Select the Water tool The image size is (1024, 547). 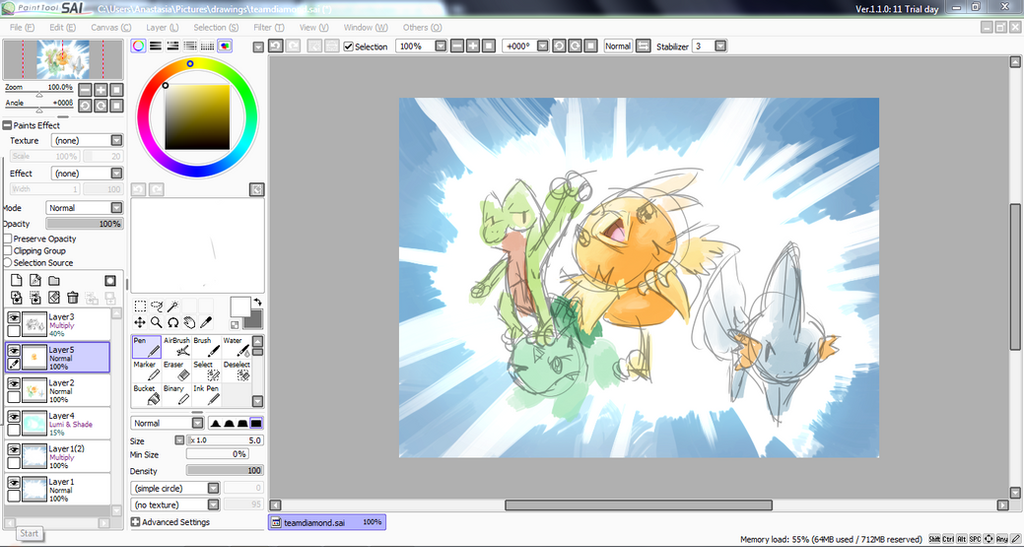pos(236,347)
